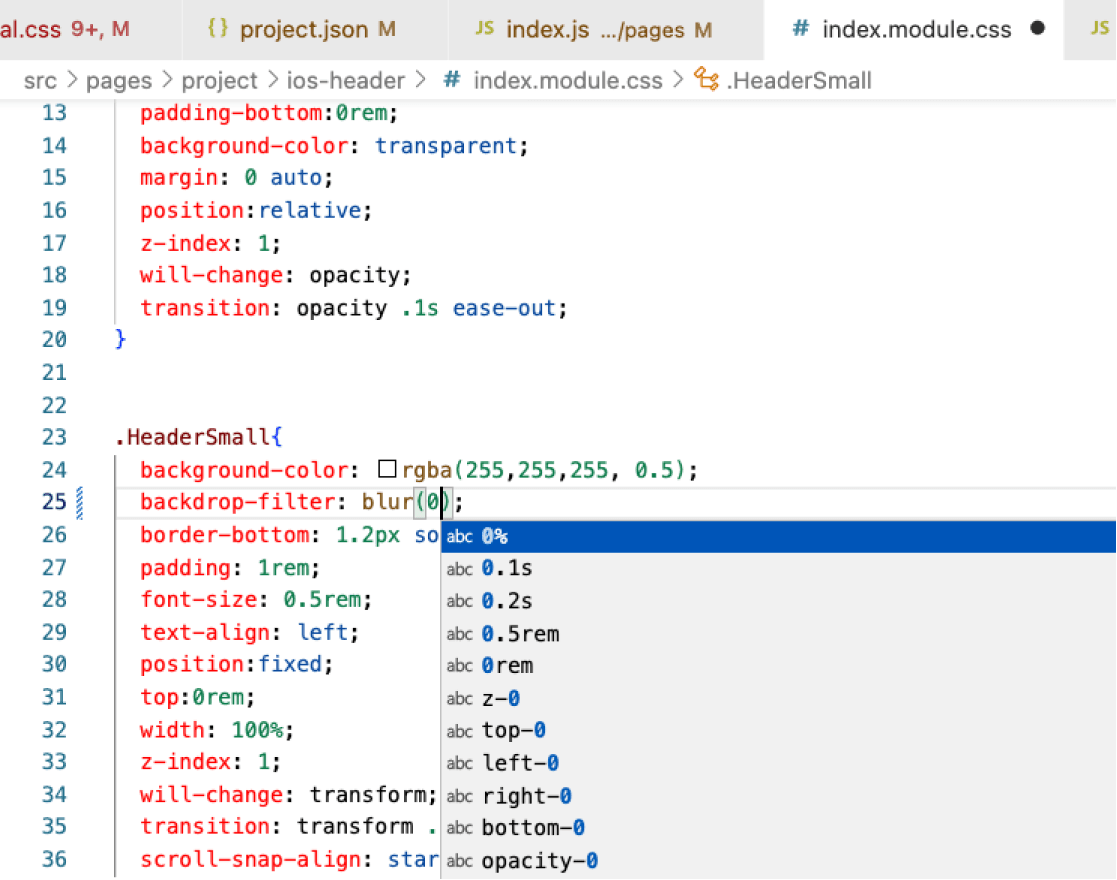Open the 'pages' breadcrumb folder
The width and height of the screenshot is (1117, 880).
119,80
